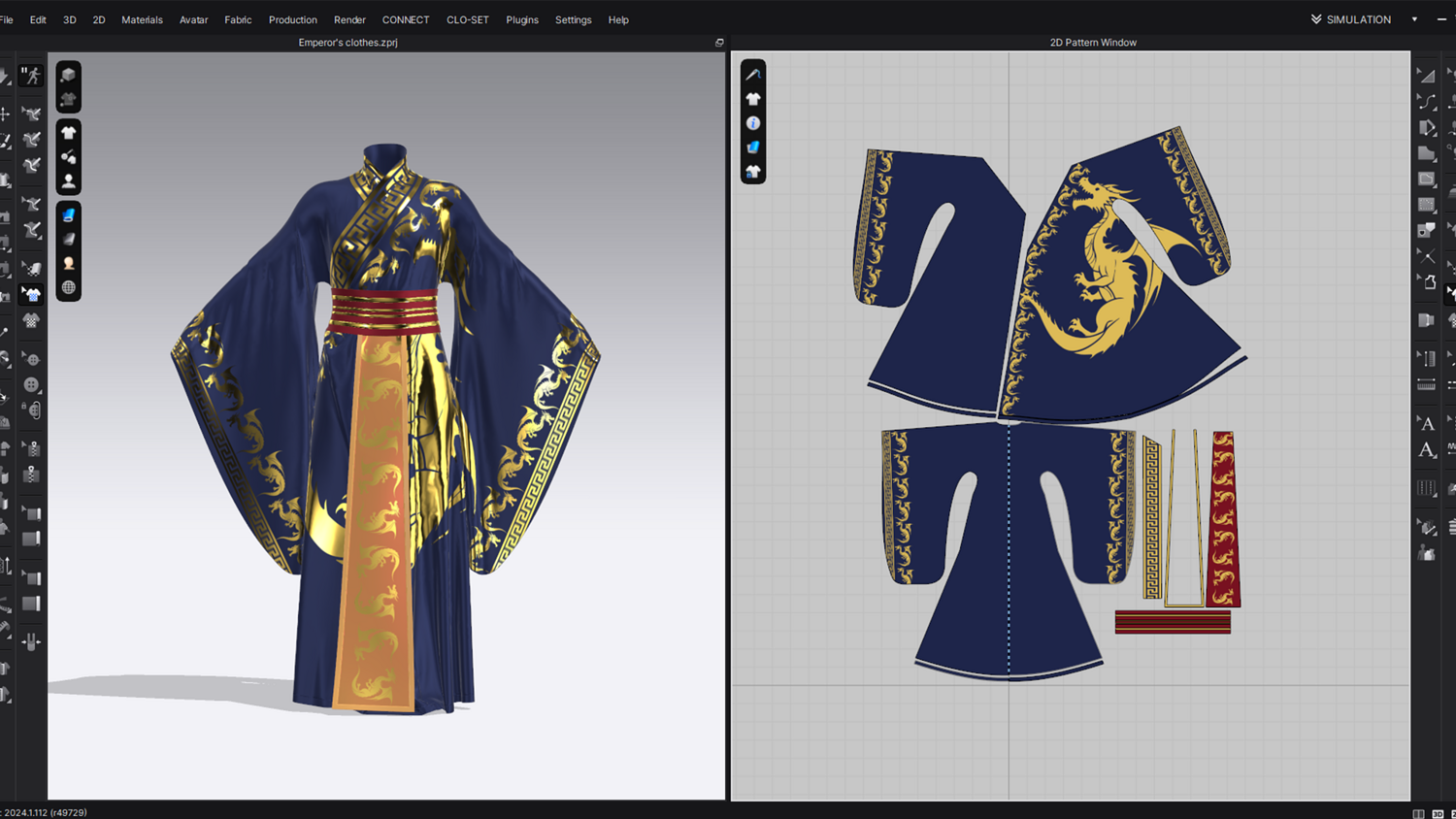
Task: Select the upper A text annotation tool
Action: click(1426, 423)
